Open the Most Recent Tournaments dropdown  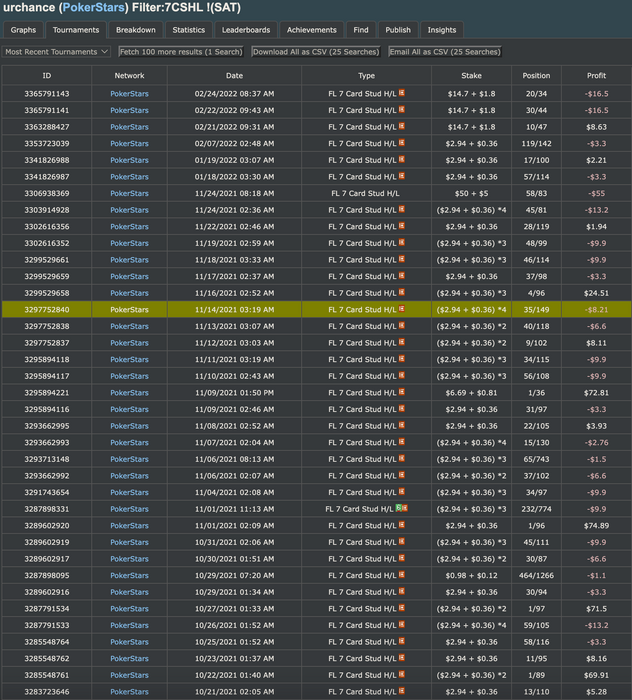[x=56, y=52]
